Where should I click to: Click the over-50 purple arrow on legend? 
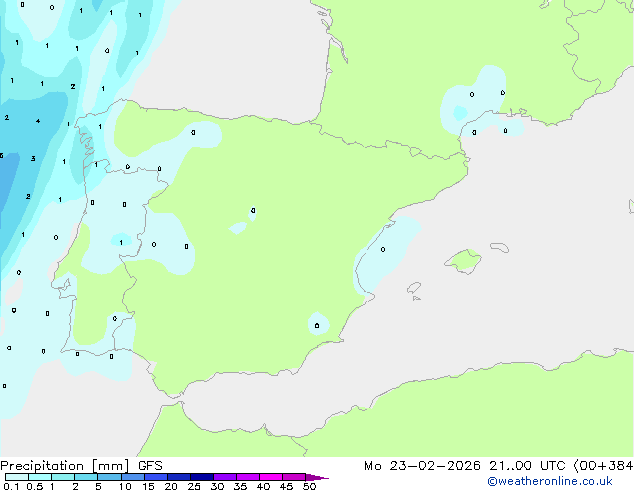click(x=317, y=477)
